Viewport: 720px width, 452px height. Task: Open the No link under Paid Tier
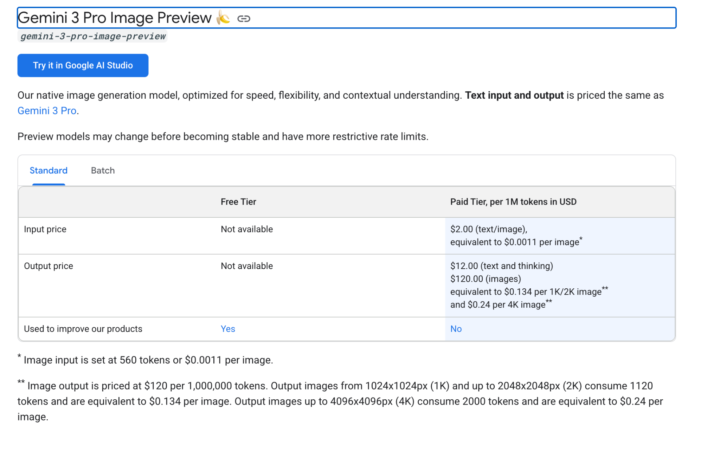[x=456, y=329]
